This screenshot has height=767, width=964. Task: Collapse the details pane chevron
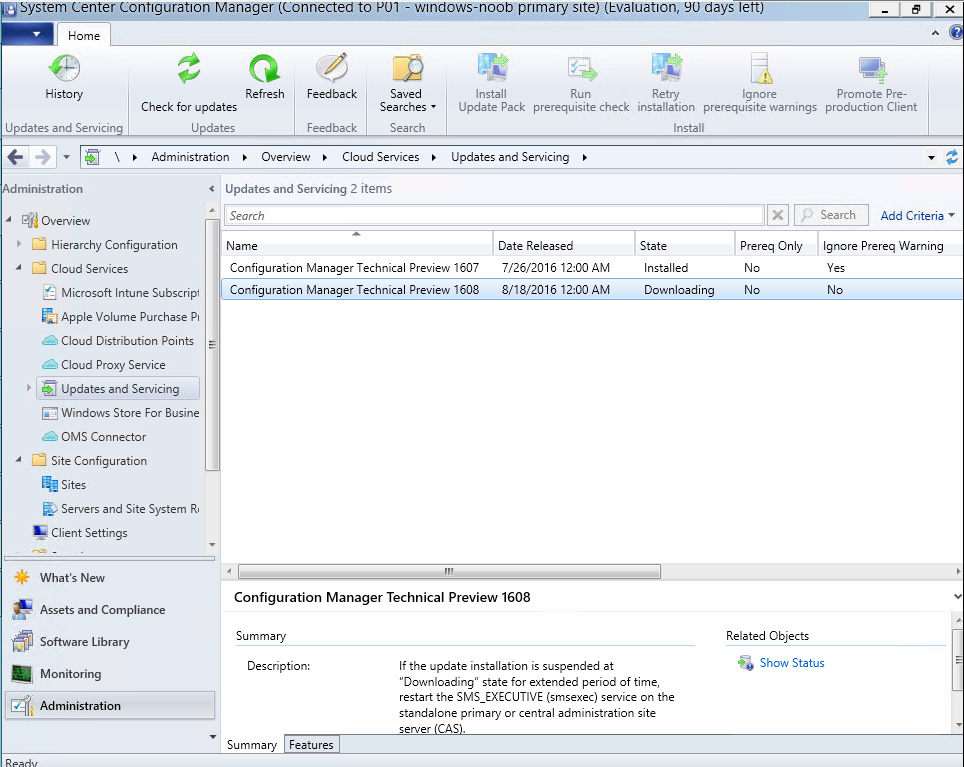coord(957,597)
